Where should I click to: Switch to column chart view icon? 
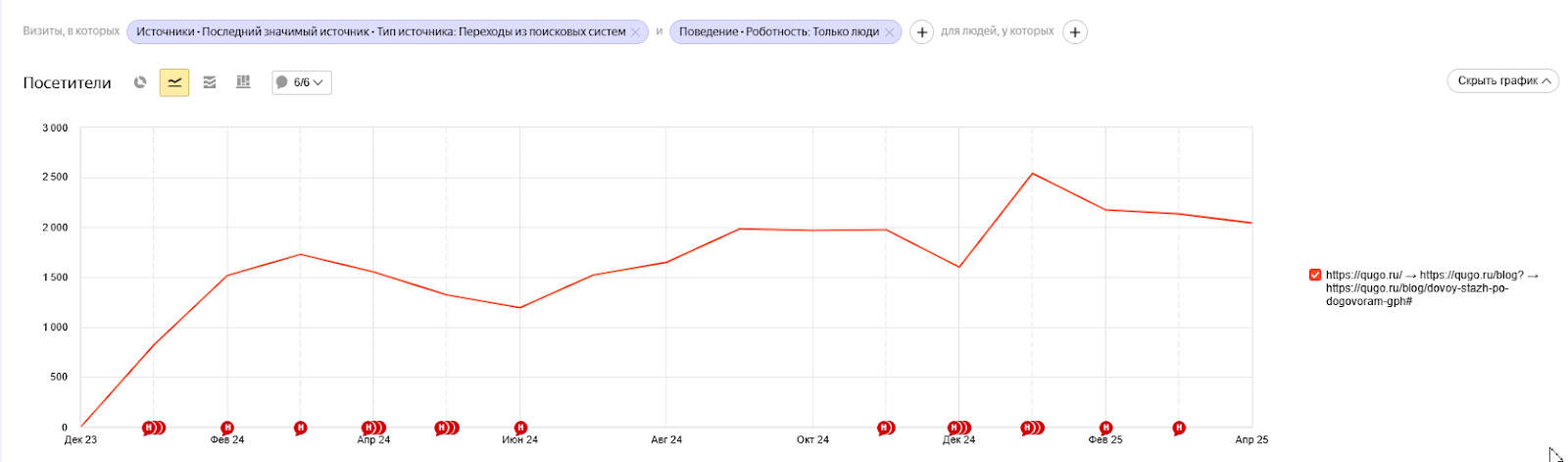[243, 82]
